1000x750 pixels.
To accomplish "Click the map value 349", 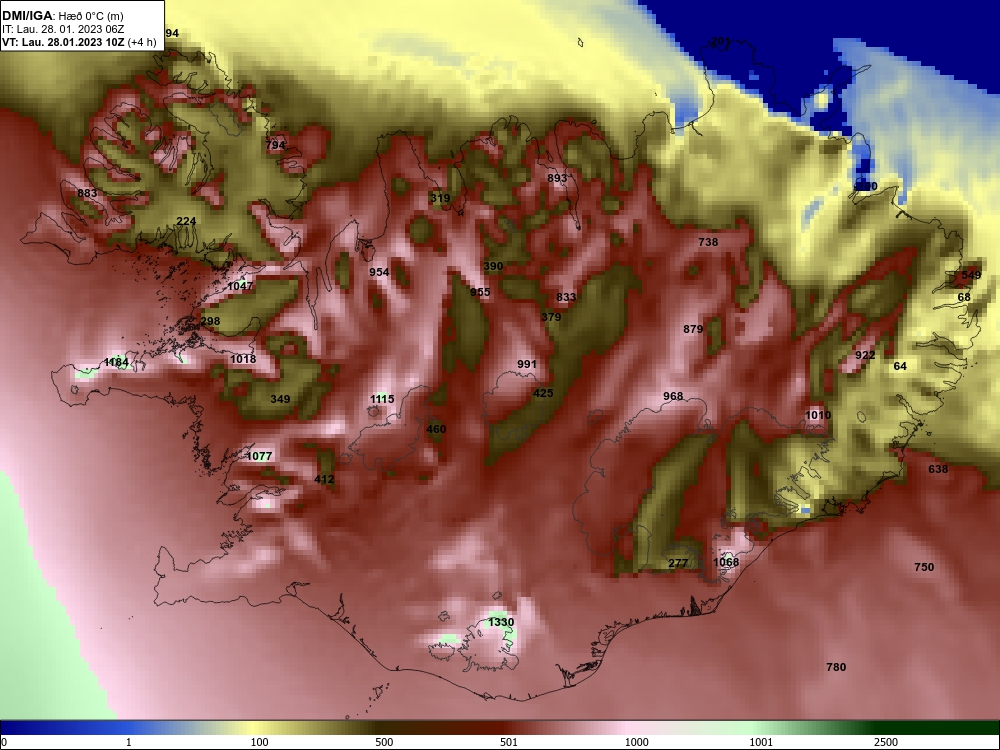I will pyautogui.click(x=280, y=399).
